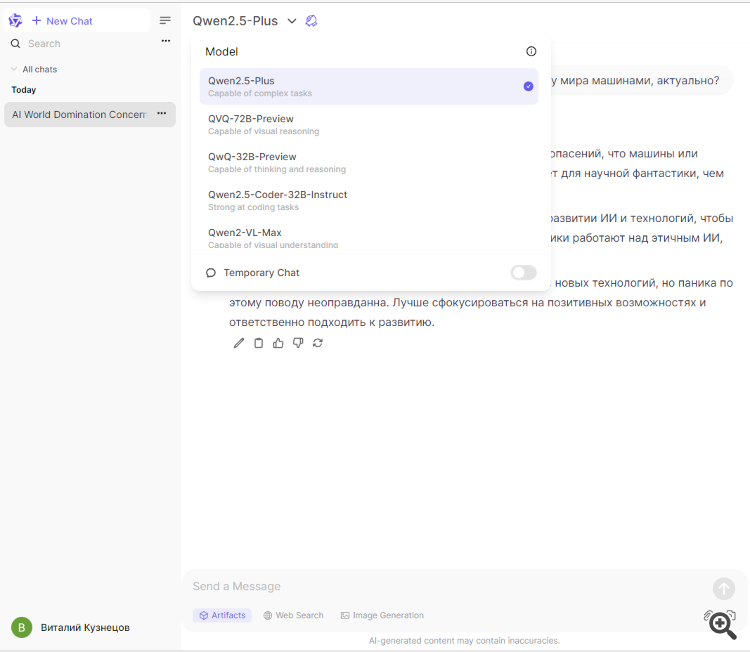Collapse the All chats section
Image resolution: width=750 pixels, height=652 pixels.
click(x=33, y=69)
